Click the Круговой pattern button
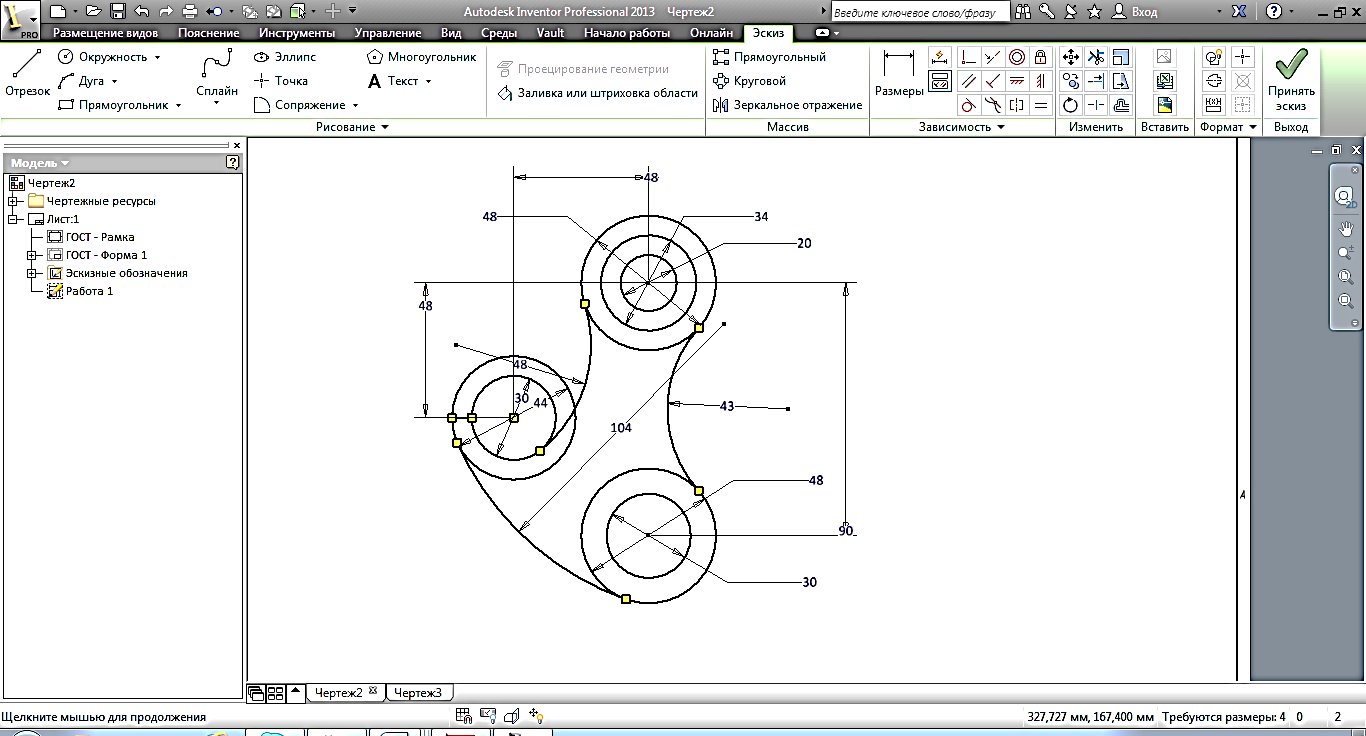Image resolution: width=1366 pixels, height=736 pixels. click(x=750, y=81)
